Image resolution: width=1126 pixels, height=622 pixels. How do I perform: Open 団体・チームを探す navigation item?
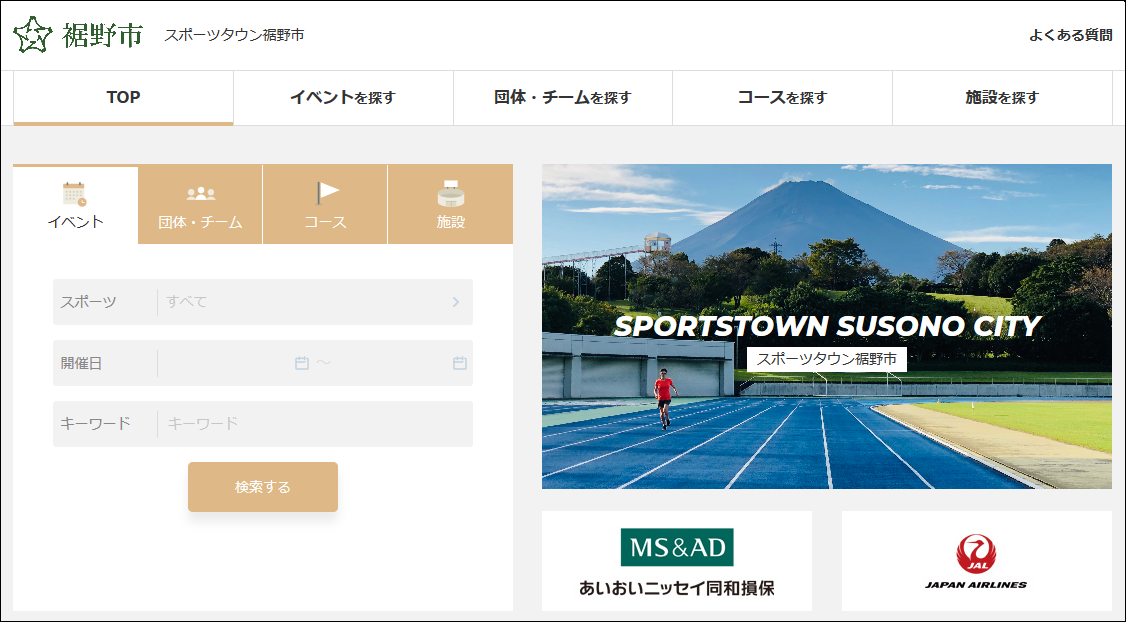click(x=563, y=98)
